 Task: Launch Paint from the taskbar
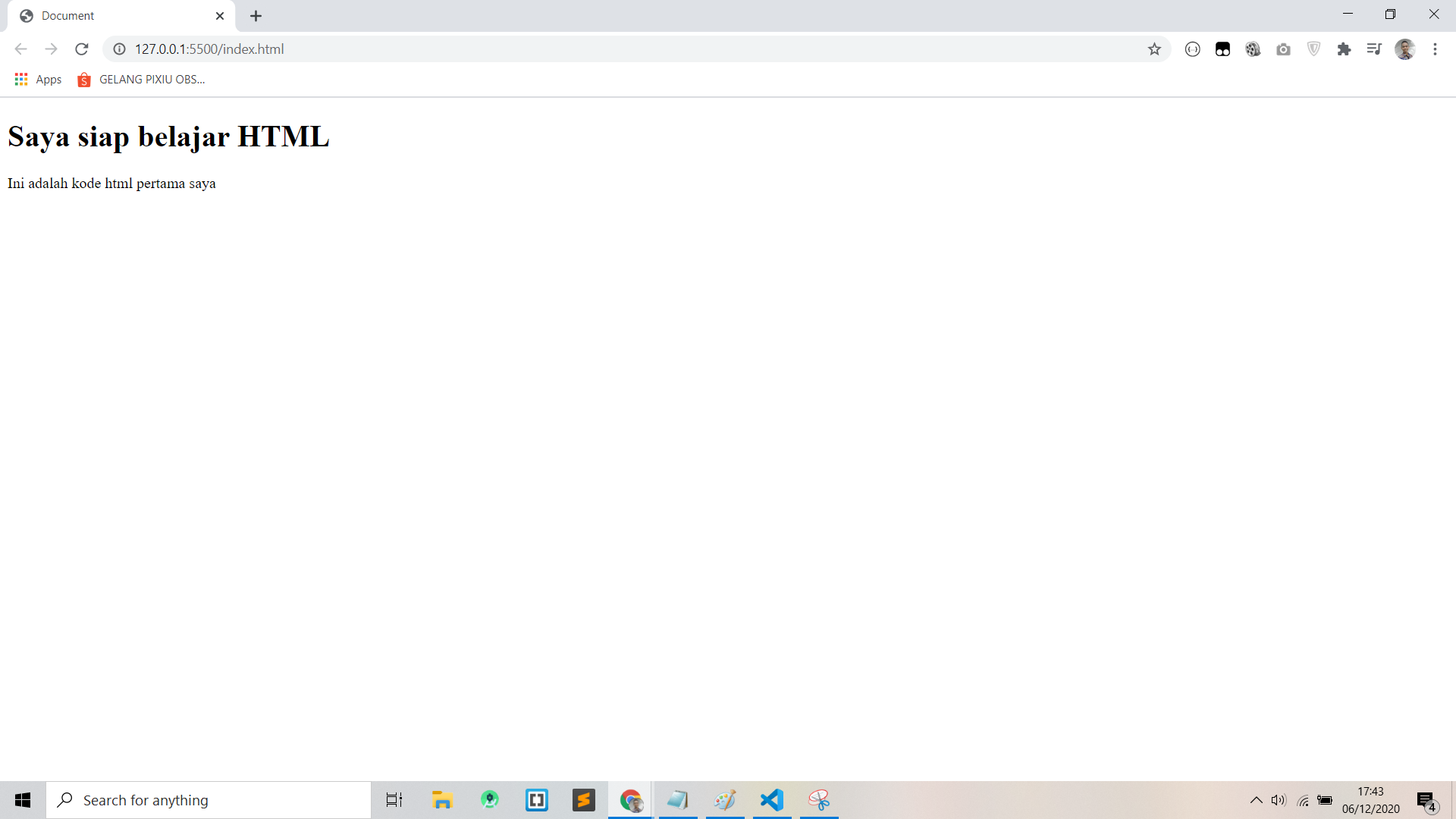tap(726, 799)
